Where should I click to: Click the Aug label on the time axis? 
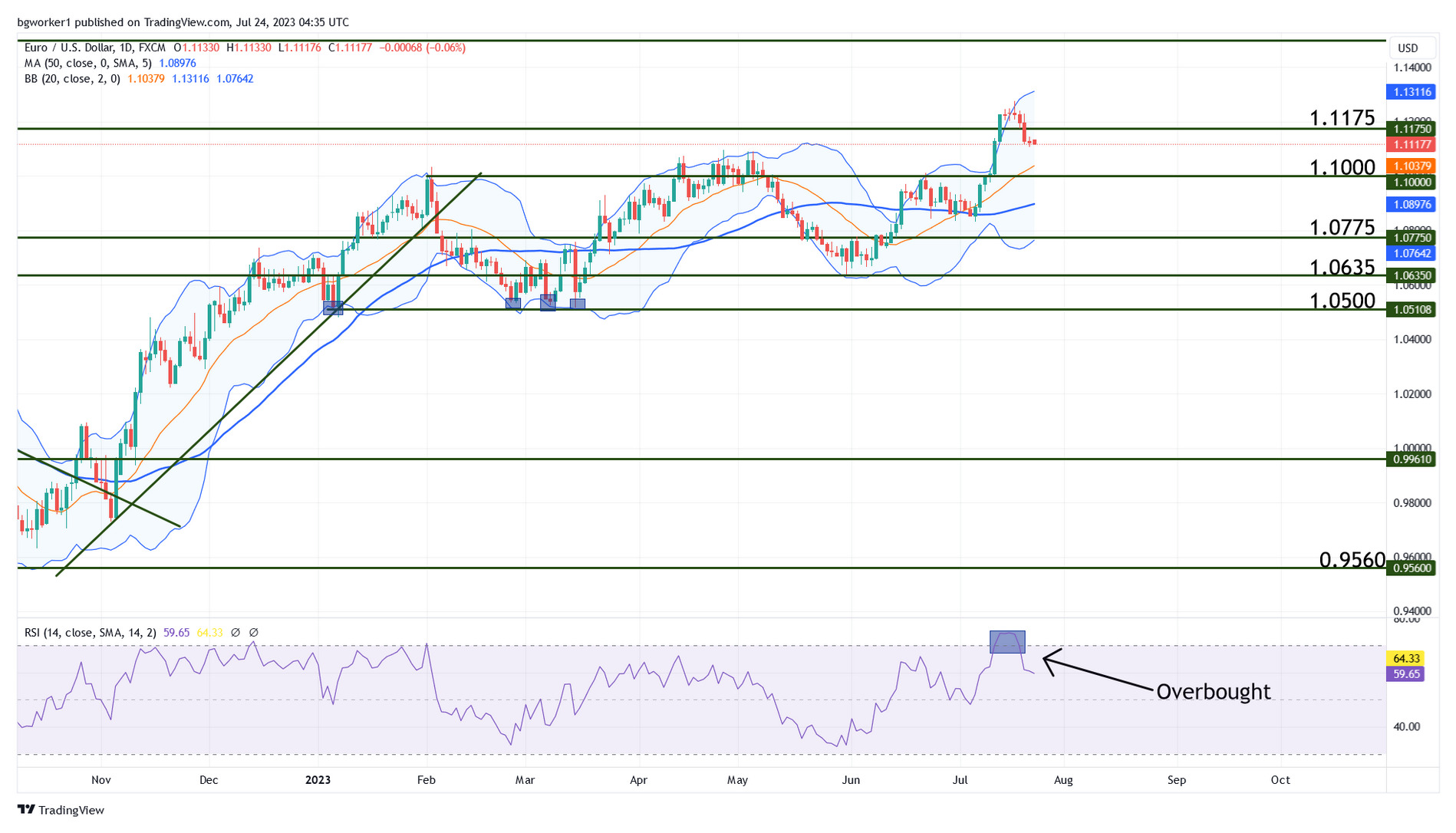(1063, 780)
